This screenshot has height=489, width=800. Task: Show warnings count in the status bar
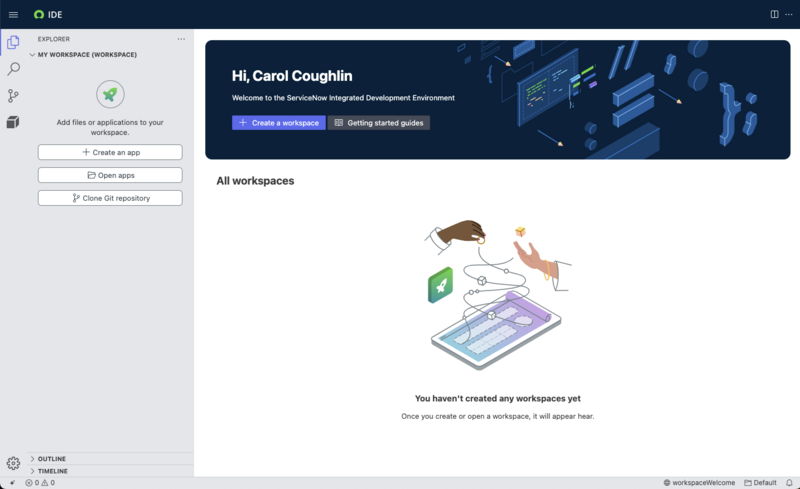click(x=48, y=482)
